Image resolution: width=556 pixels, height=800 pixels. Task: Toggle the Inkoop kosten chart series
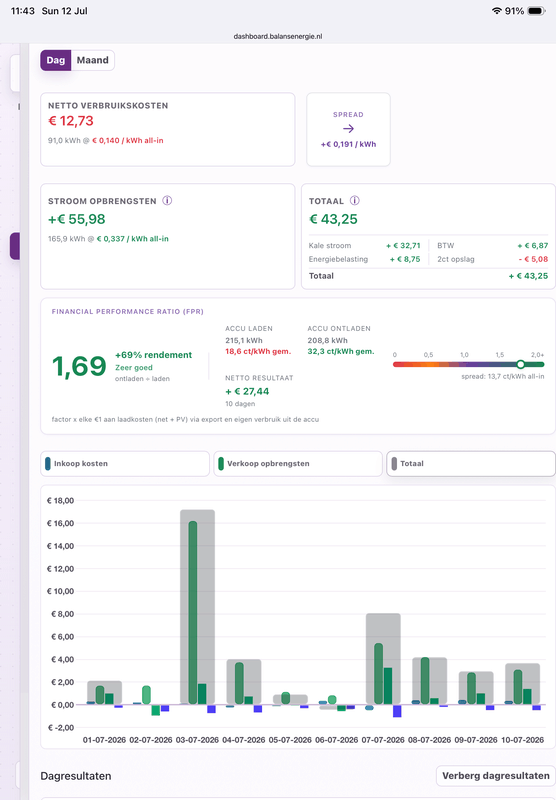click(125, 464)
